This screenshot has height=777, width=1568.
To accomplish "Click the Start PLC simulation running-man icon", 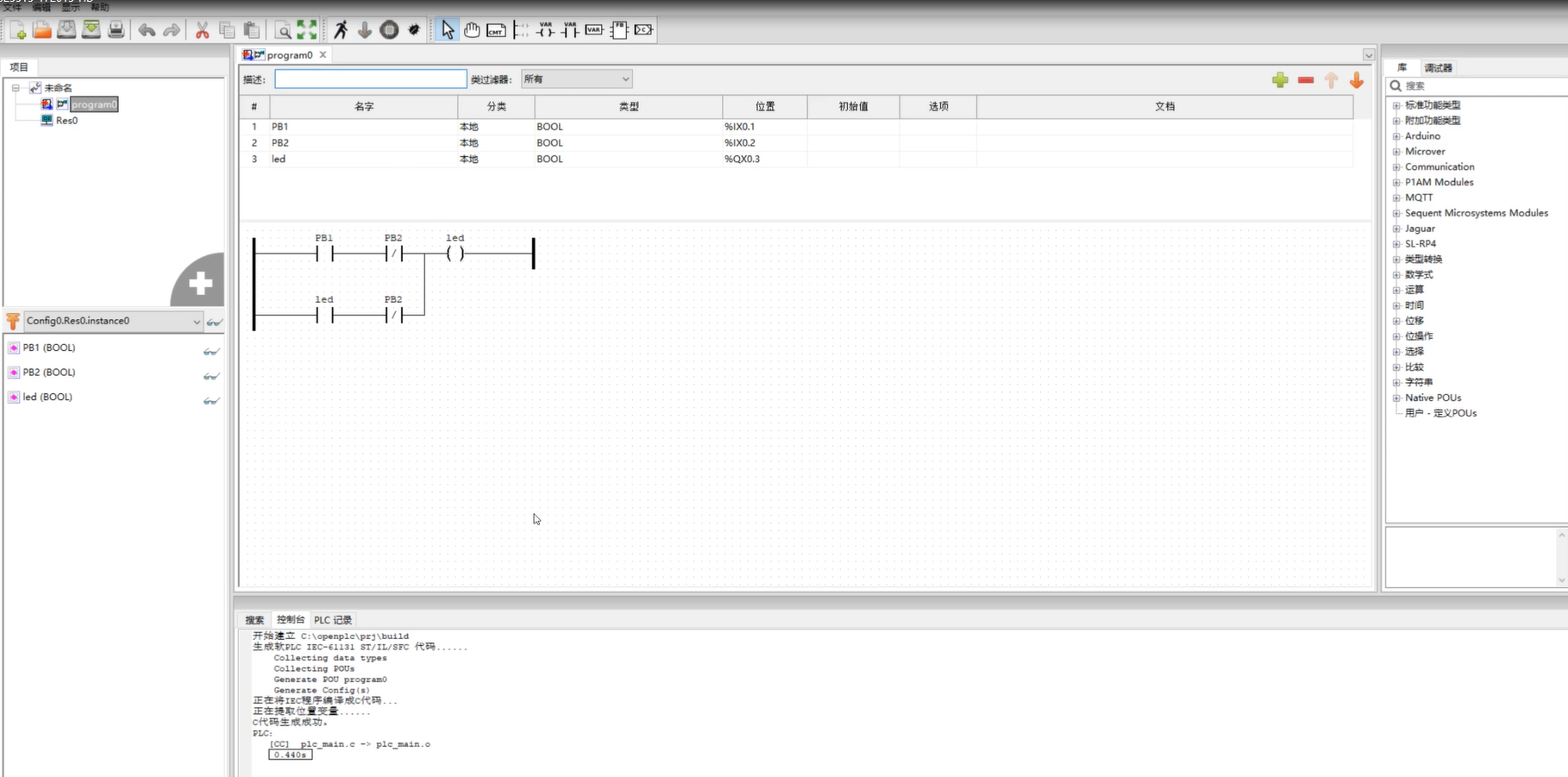I will [341, 30].
